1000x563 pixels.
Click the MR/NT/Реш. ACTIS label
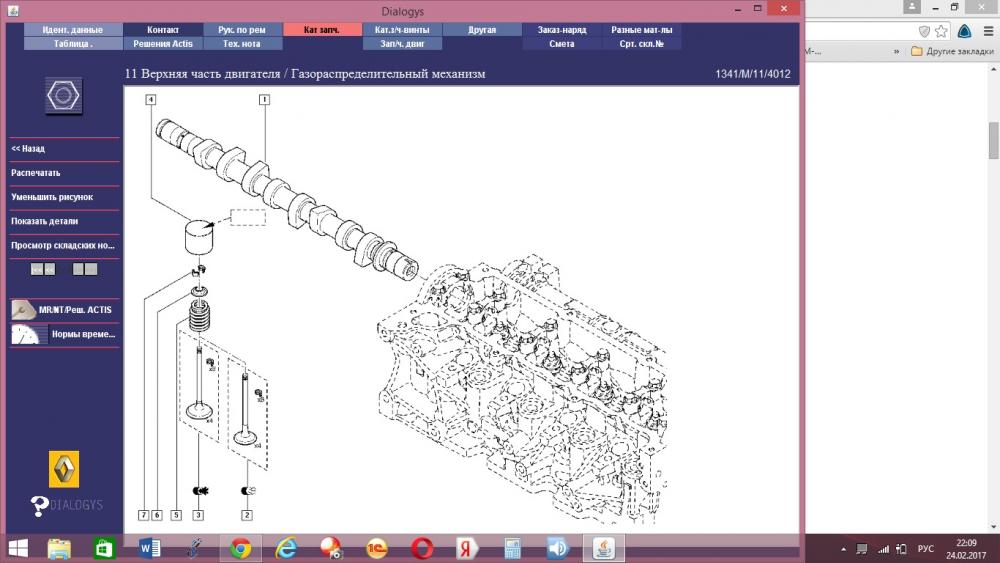tap(75, 310)
